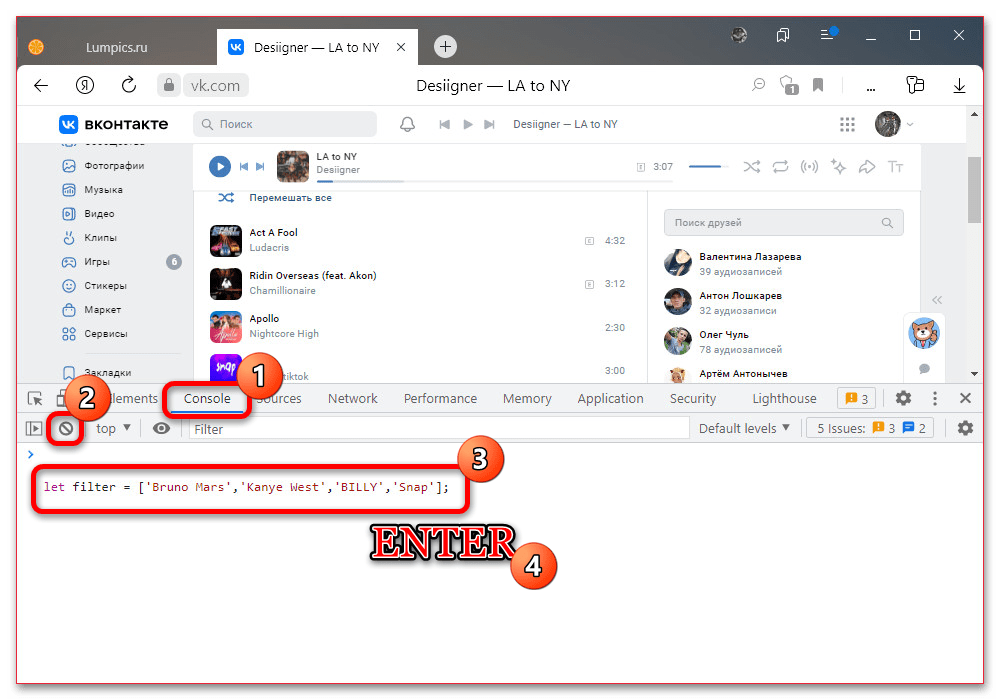Image resolution: width=1000 pixels, height=700 pixels.
Task: Switch to the Network tab
Action: [353, 398]
